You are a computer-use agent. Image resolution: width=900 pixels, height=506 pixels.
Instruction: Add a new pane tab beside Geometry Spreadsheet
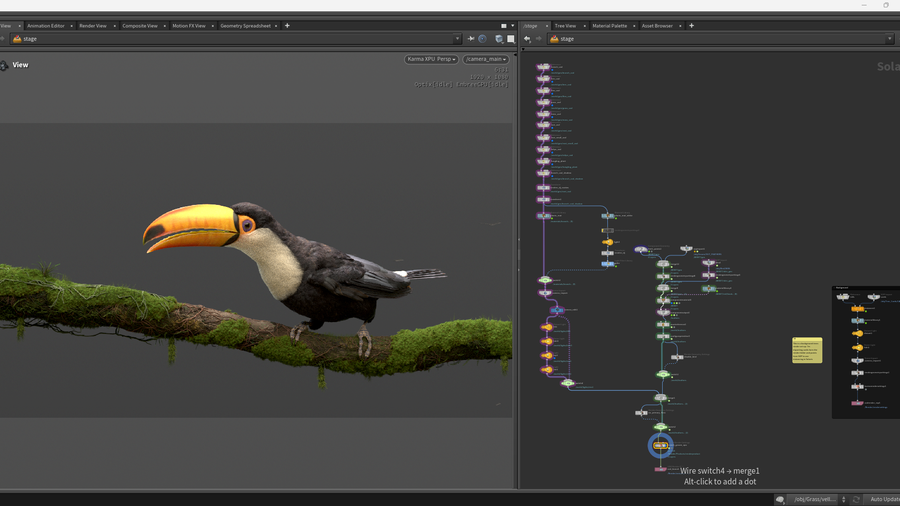coord(287,25)
